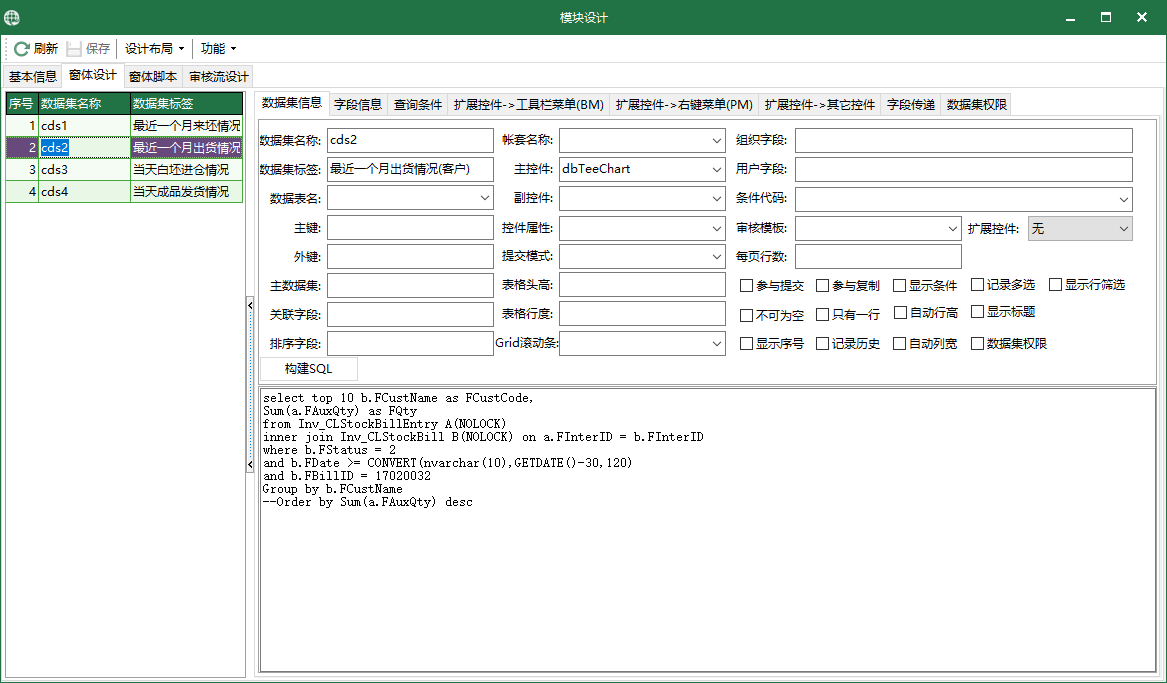Click the 用户字段 input field
Image resolution: width=1167 pixels, height=683 pixels.
(x=964, y=169)
